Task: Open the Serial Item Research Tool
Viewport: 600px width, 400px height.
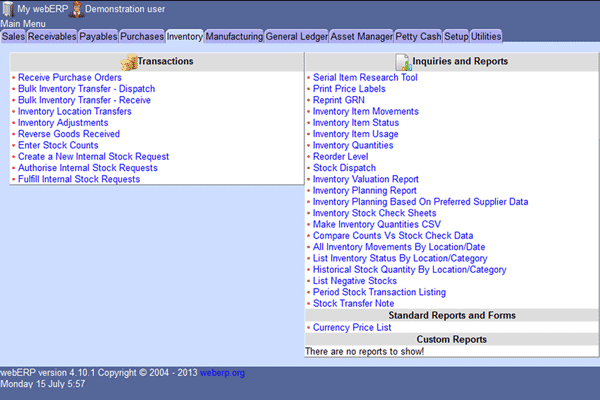Action: coord(365,77)
